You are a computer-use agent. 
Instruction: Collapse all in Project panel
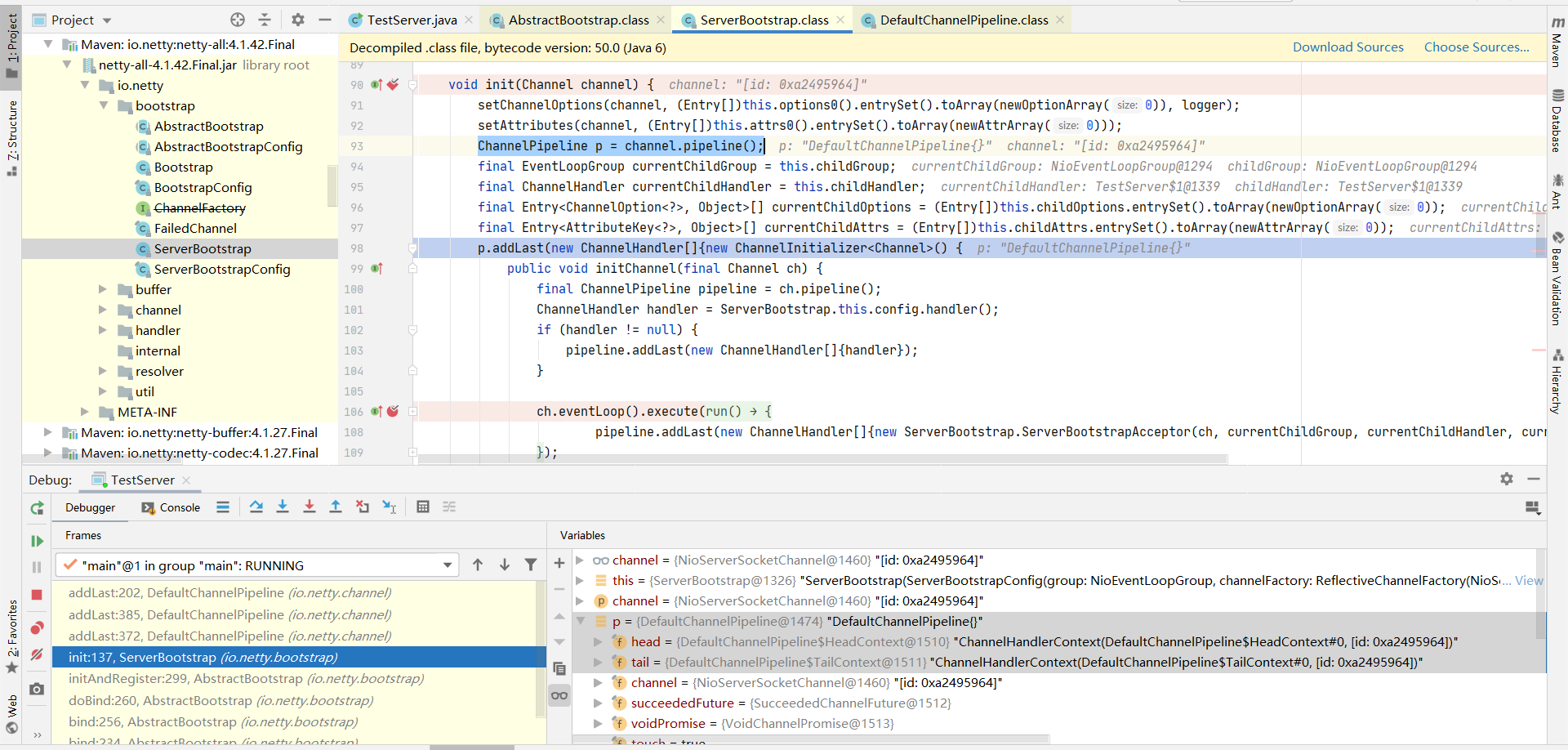265,20
